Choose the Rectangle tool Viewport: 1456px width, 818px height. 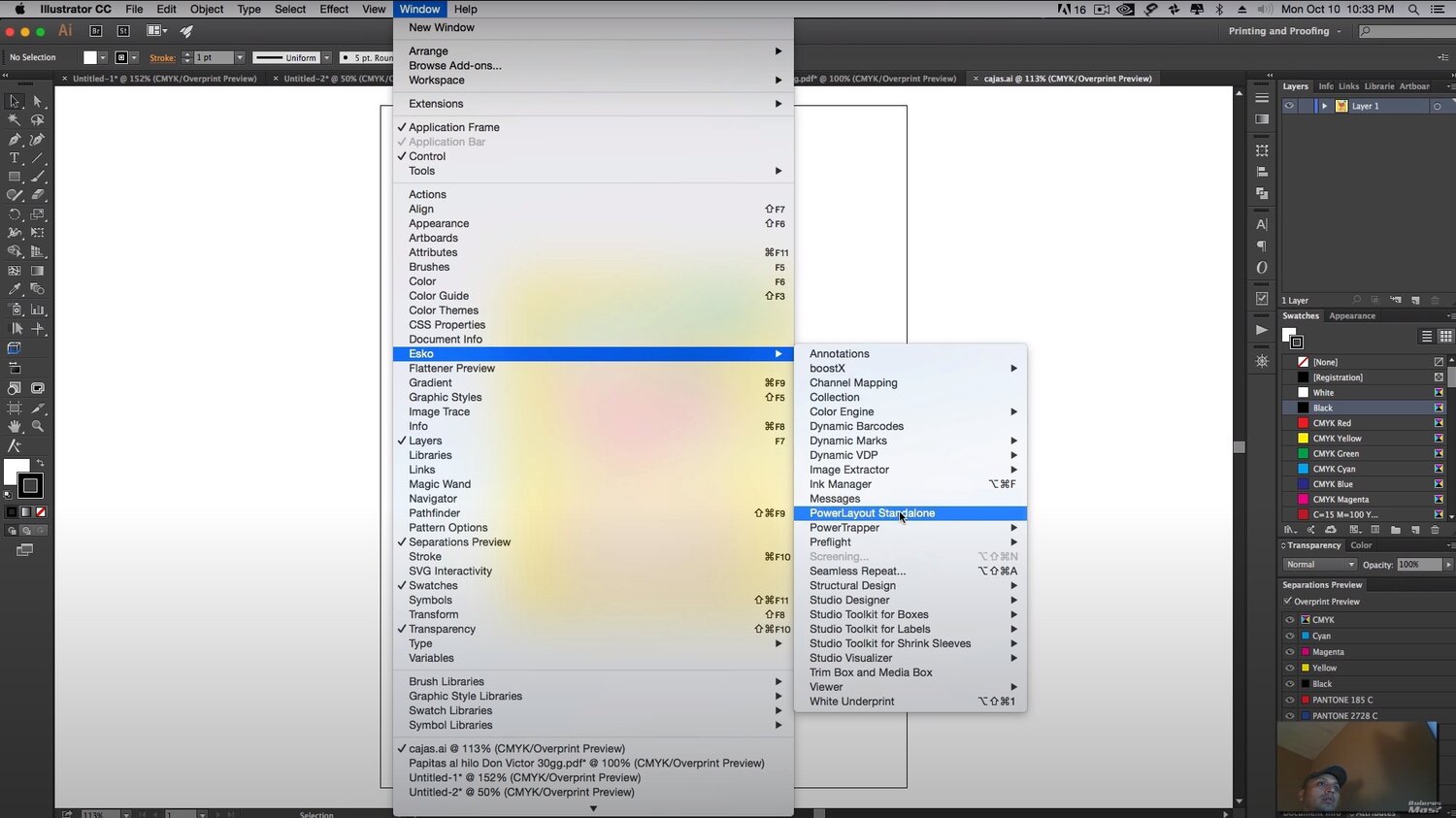click(x=15, y=177)
